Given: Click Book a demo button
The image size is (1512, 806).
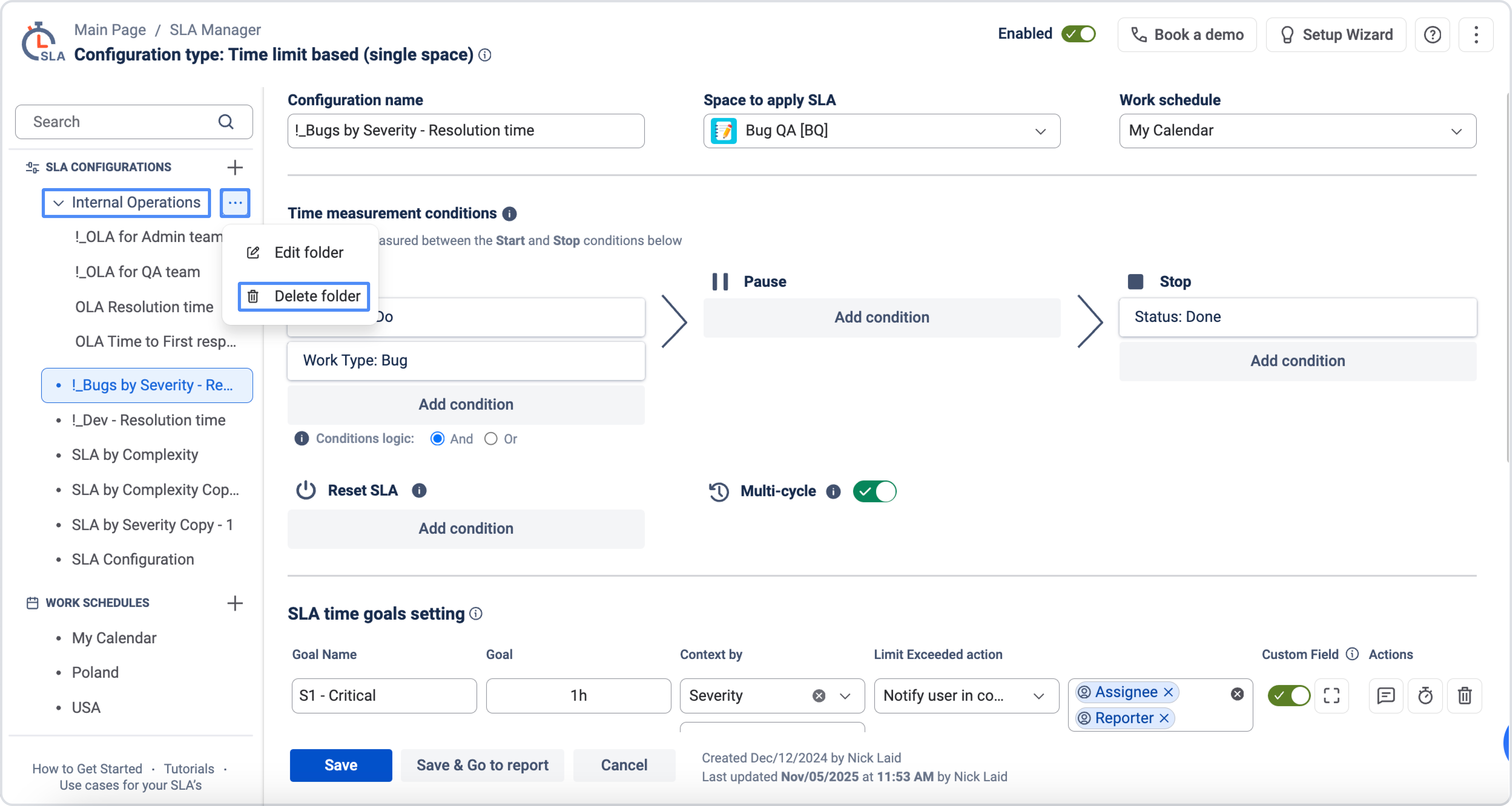Looking at the screenshot, I should tap(1187, 35).
